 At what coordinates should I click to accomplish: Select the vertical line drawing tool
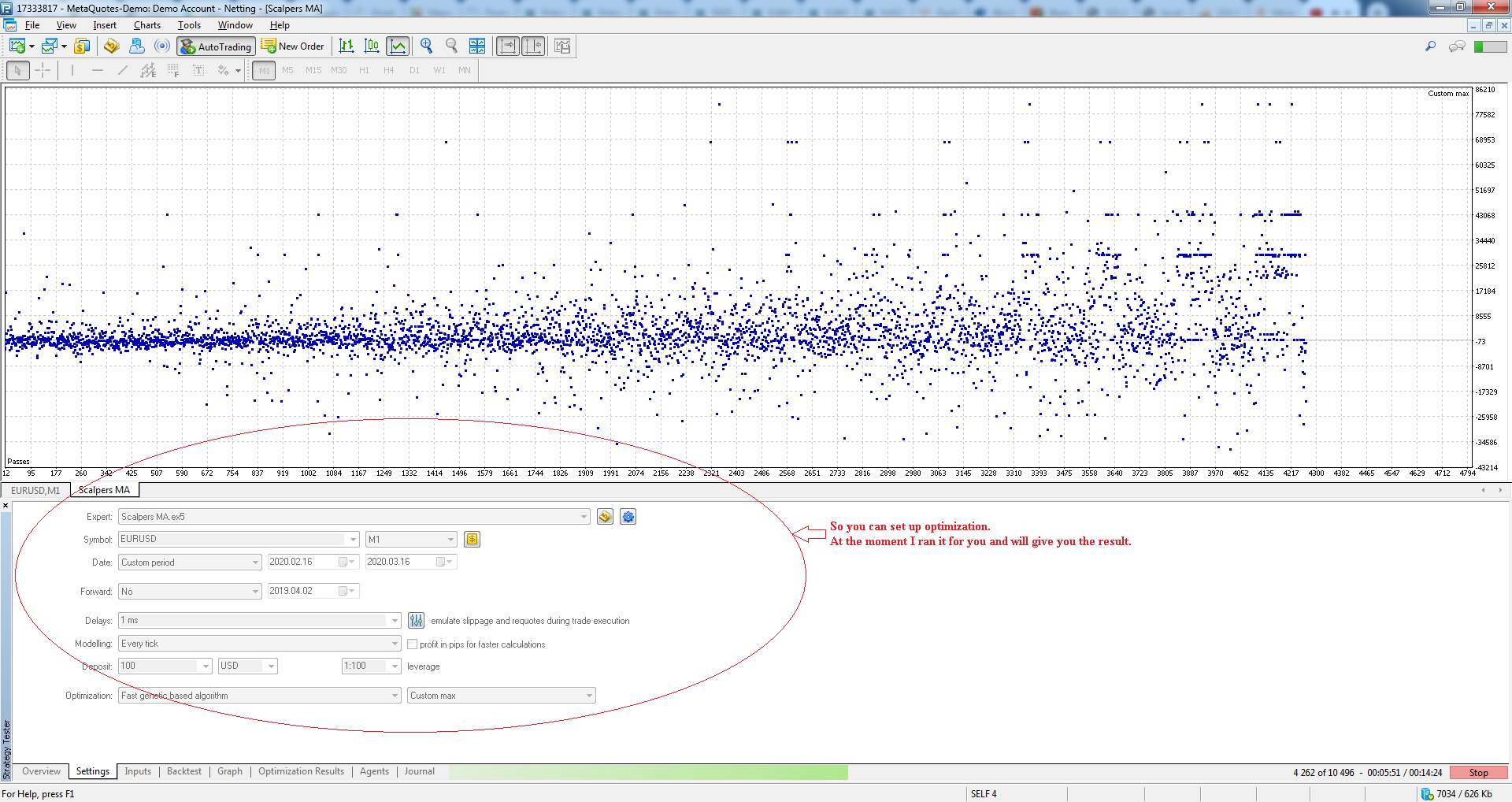pyautogui.click(x=72, y=71)
